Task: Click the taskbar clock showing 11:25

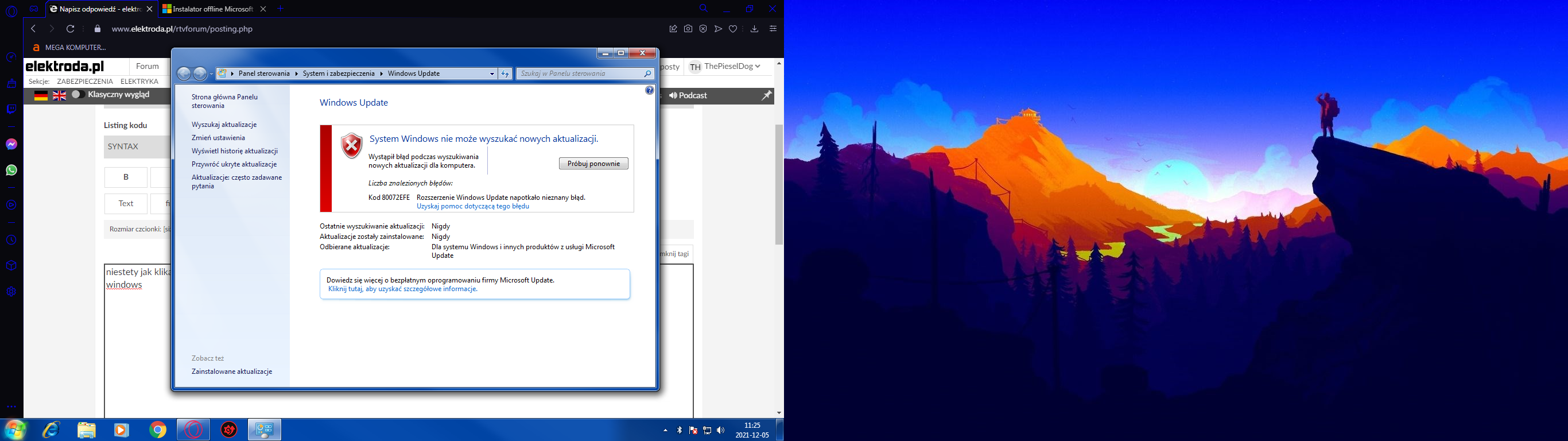Action: 752,430
